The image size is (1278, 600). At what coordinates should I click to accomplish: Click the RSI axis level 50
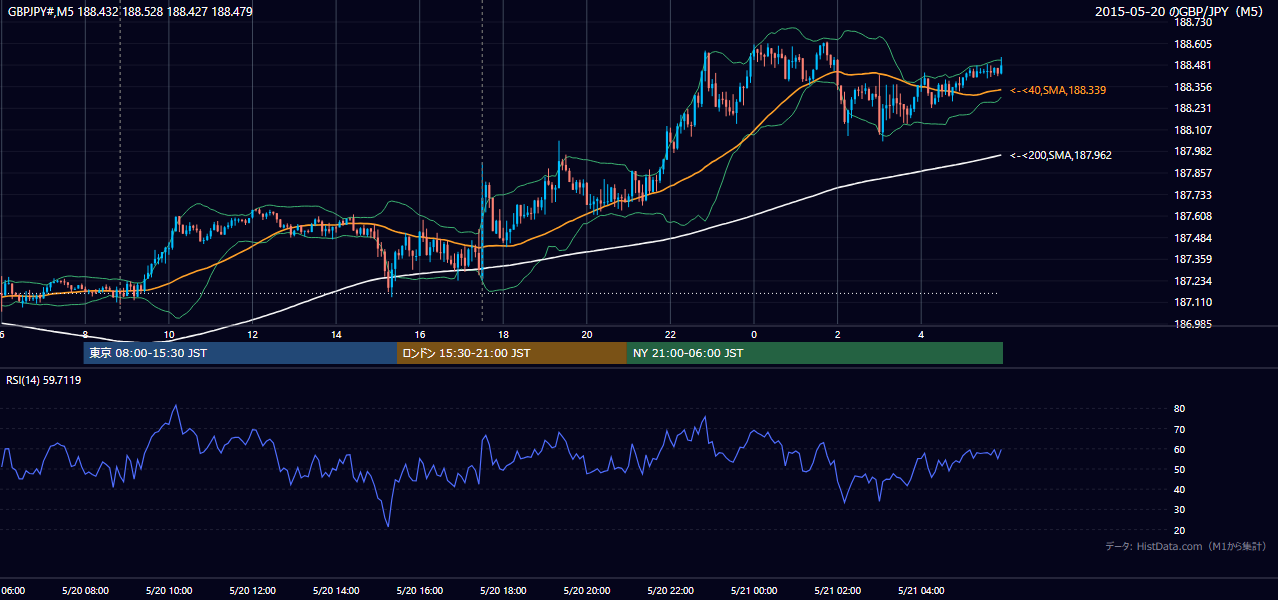tap(1179, 469)
